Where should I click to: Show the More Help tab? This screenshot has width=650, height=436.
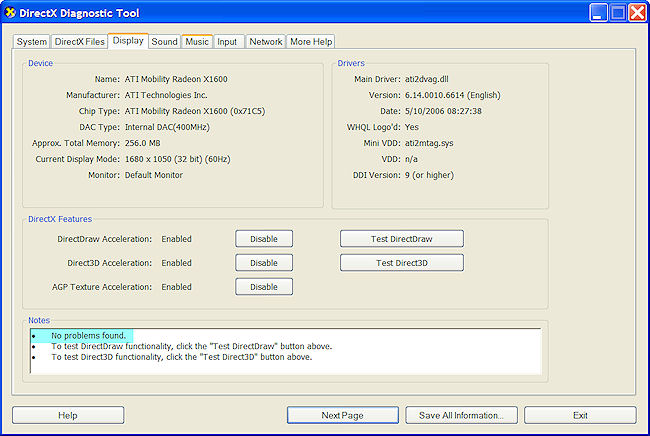(x=311, y=42)
